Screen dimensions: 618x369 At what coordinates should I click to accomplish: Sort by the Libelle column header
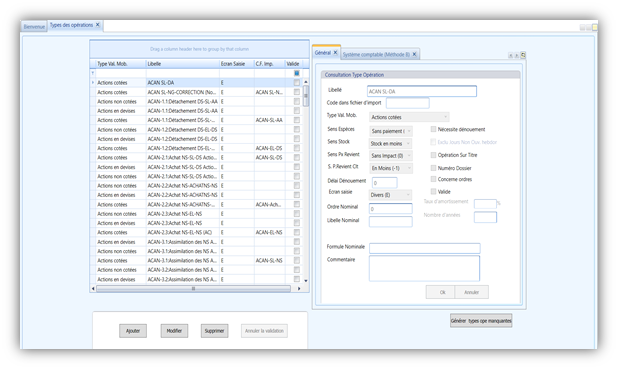click(x=182, y=63)
